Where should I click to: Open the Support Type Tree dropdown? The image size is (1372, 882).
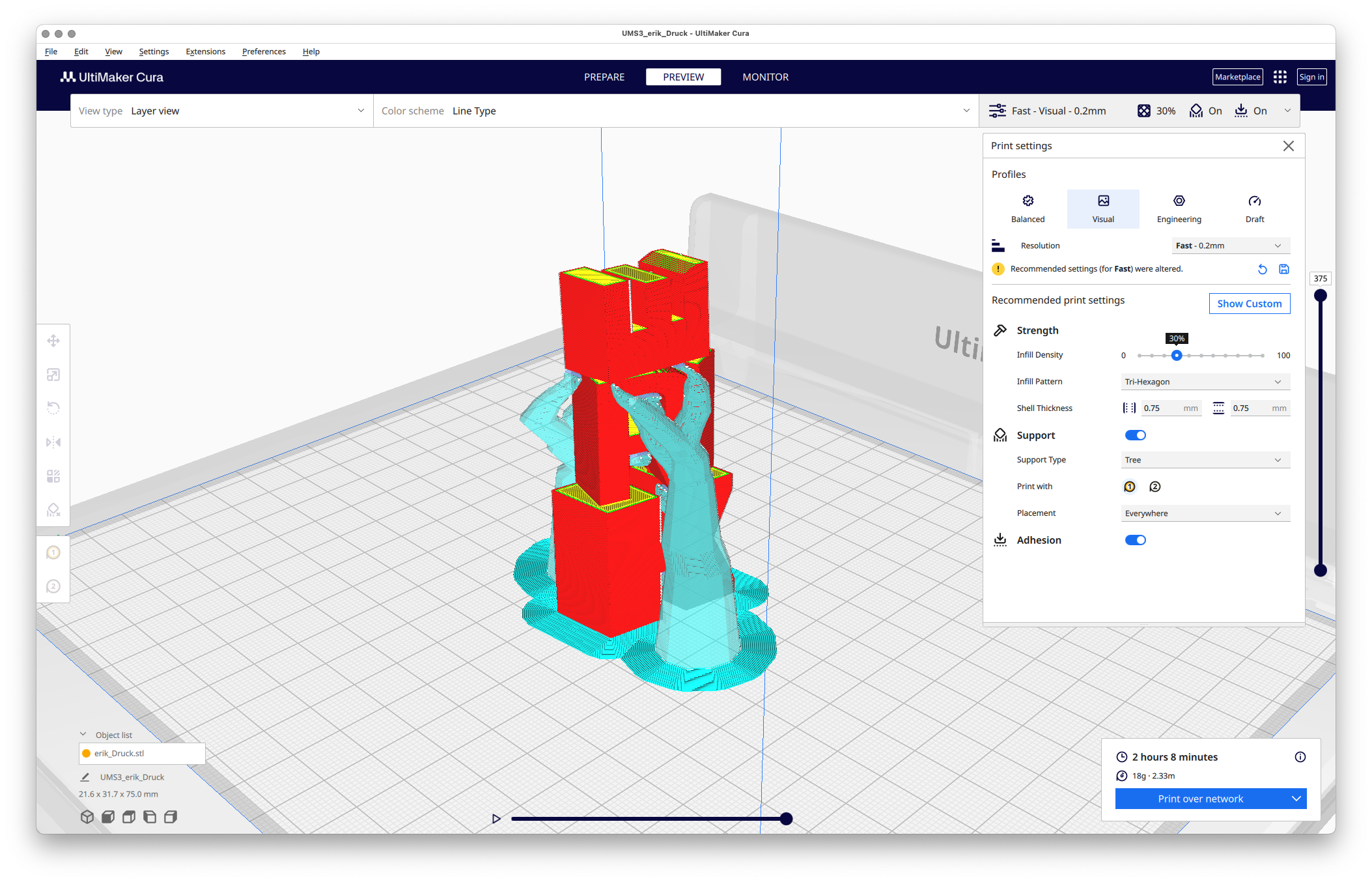point(1205,460)
